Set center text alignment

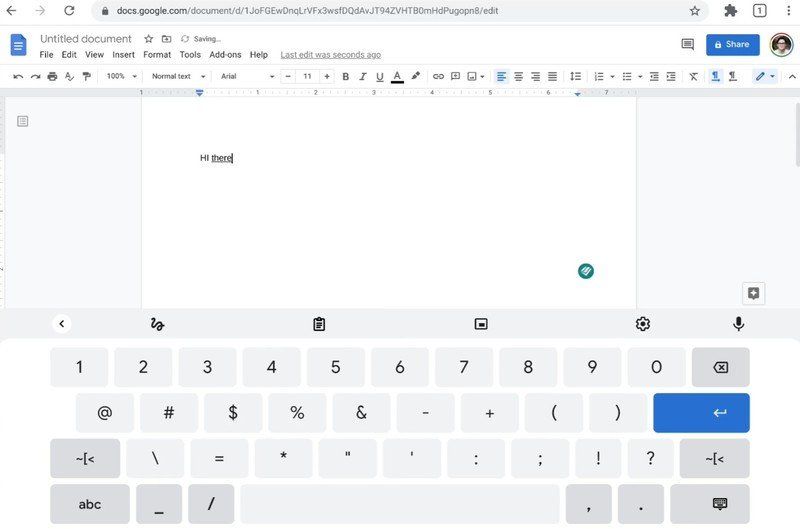[x=518, y=77]
